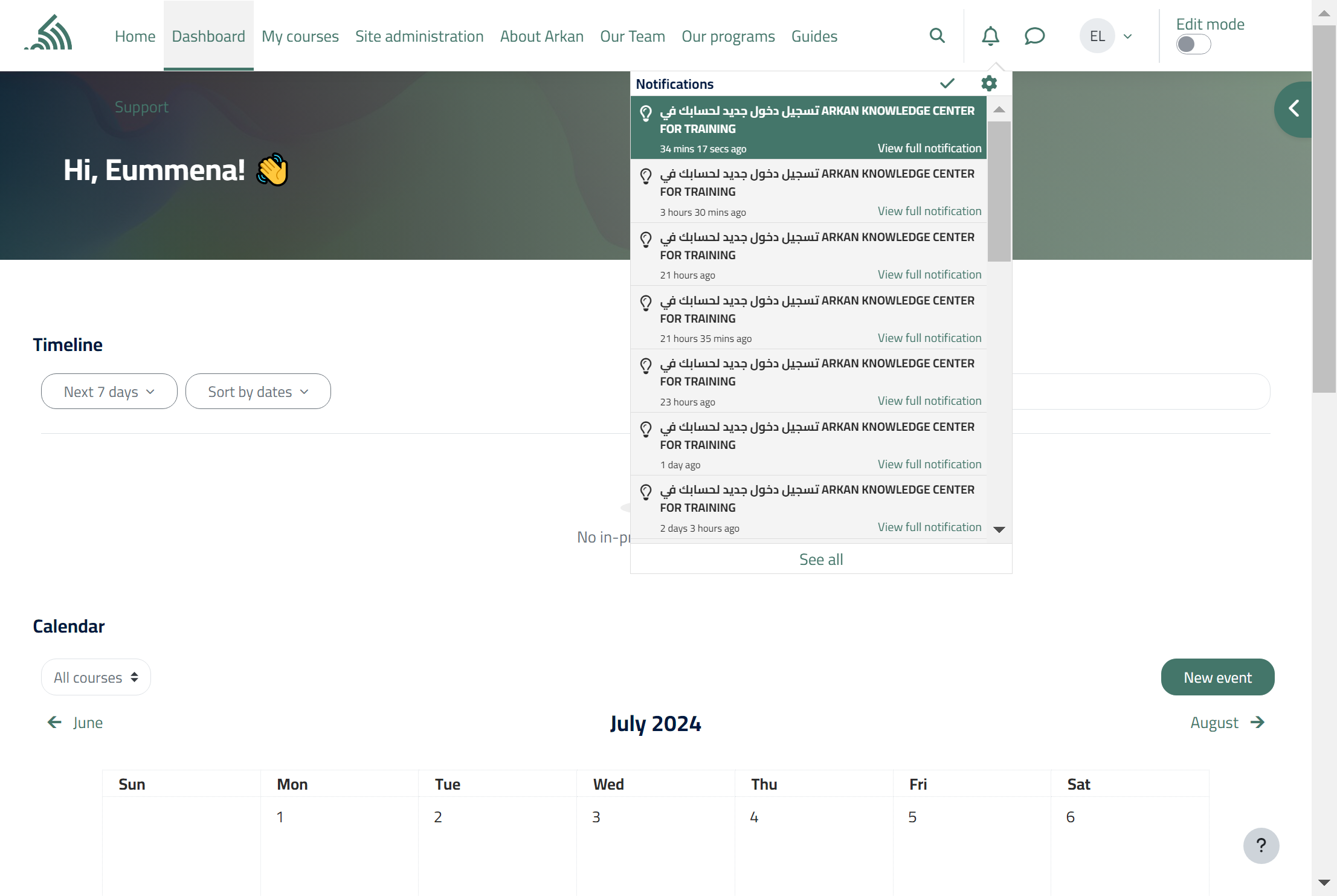Open Our Team page
This screenshot has height=896, width=1337.
click(x=633, y=36)
